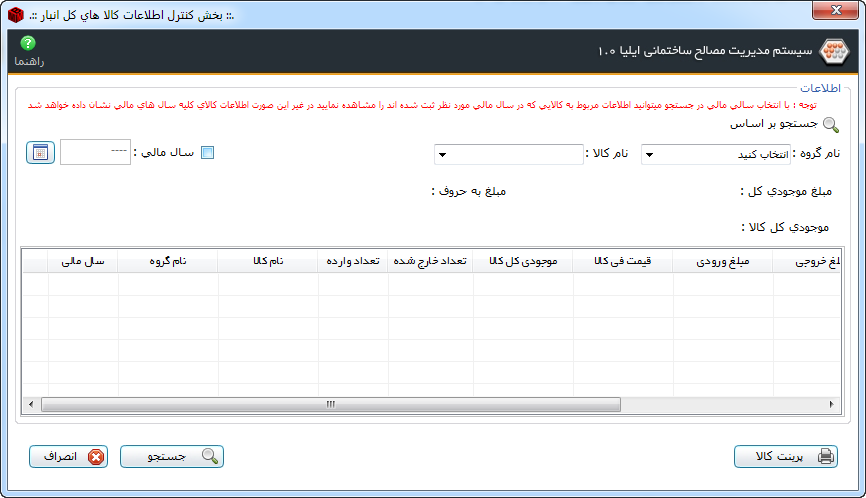The width and height of the screenshot is (866, 498).
Task: Click the table's horizontal scrollbar left arrow
Action: [x=30, y=404]
